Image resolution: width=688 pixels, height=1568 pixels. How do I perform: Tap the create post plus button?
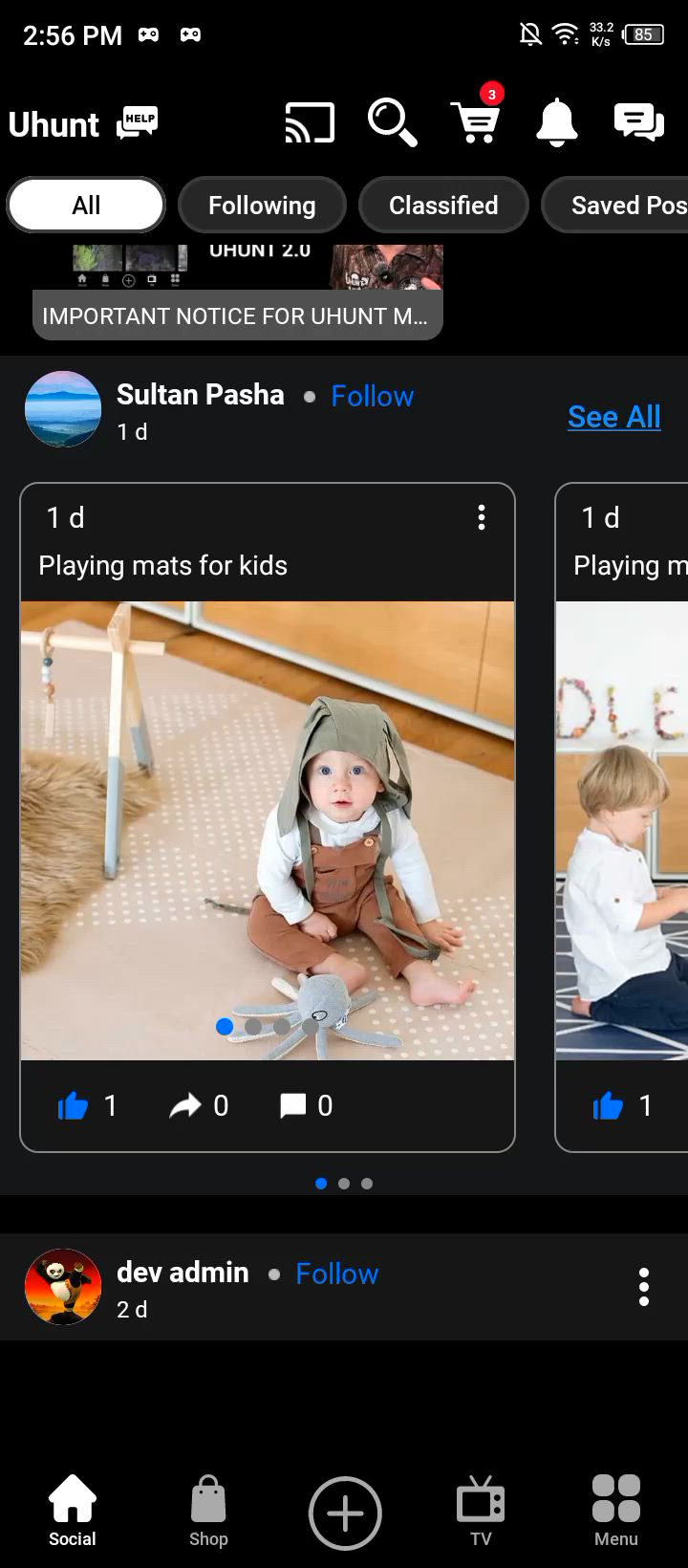tap(345, 1514)
